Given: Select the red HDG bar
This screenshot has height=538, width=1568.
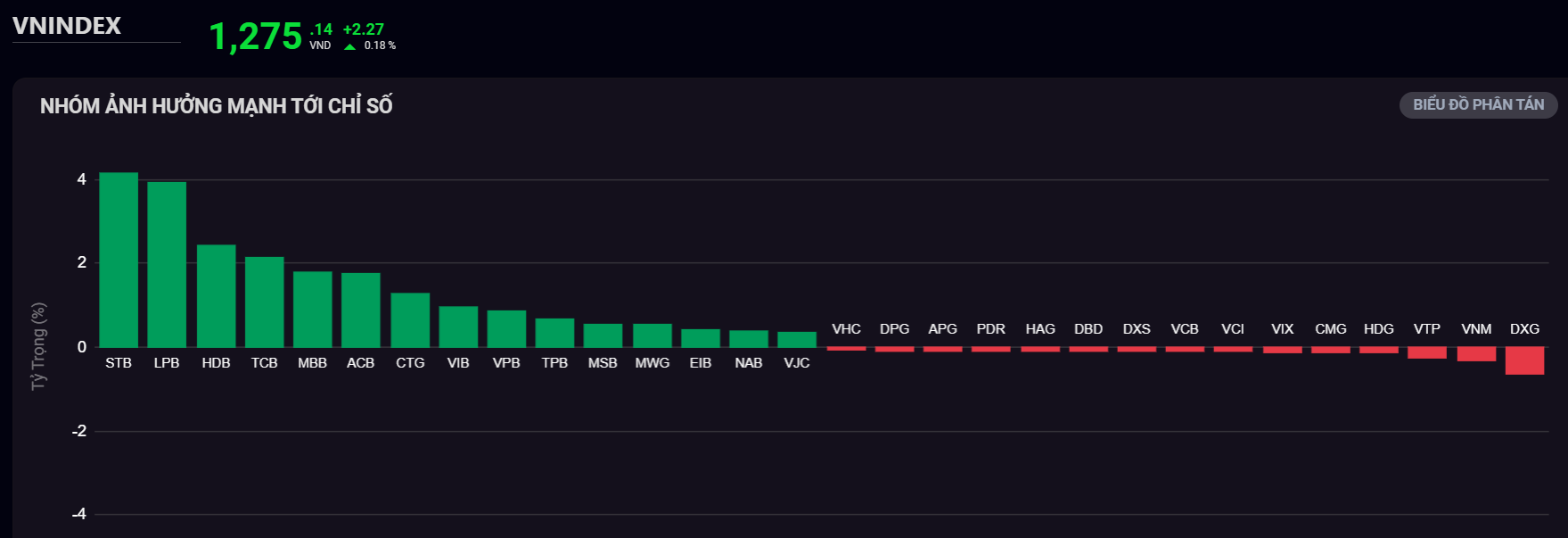Looking at the screenshot, I should [x=1379, y=350].
